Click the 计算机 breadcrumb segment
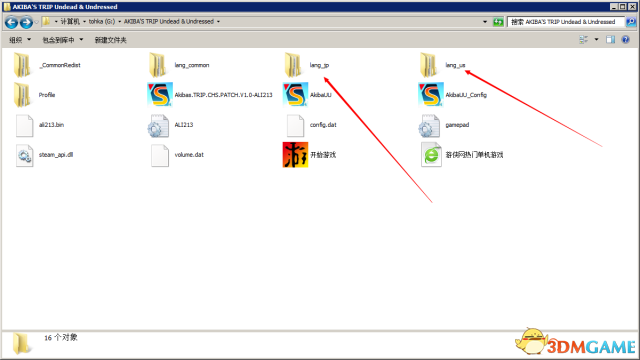 click(70, 21)
